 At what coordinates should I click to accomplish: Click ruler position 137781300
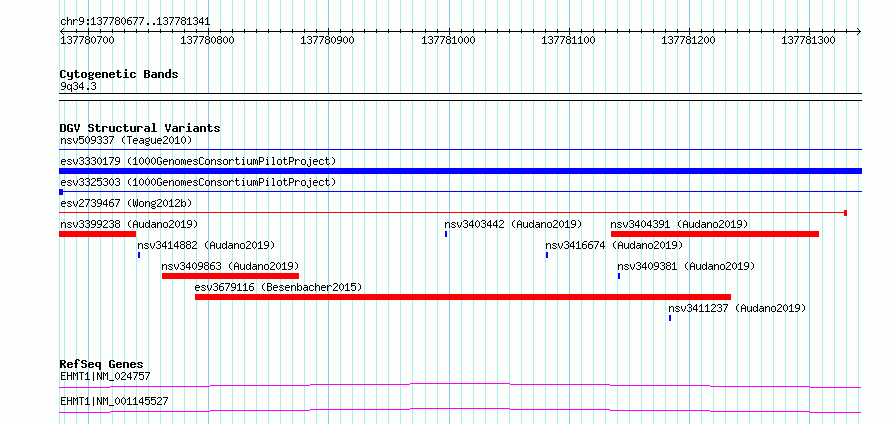coord(809,40)
